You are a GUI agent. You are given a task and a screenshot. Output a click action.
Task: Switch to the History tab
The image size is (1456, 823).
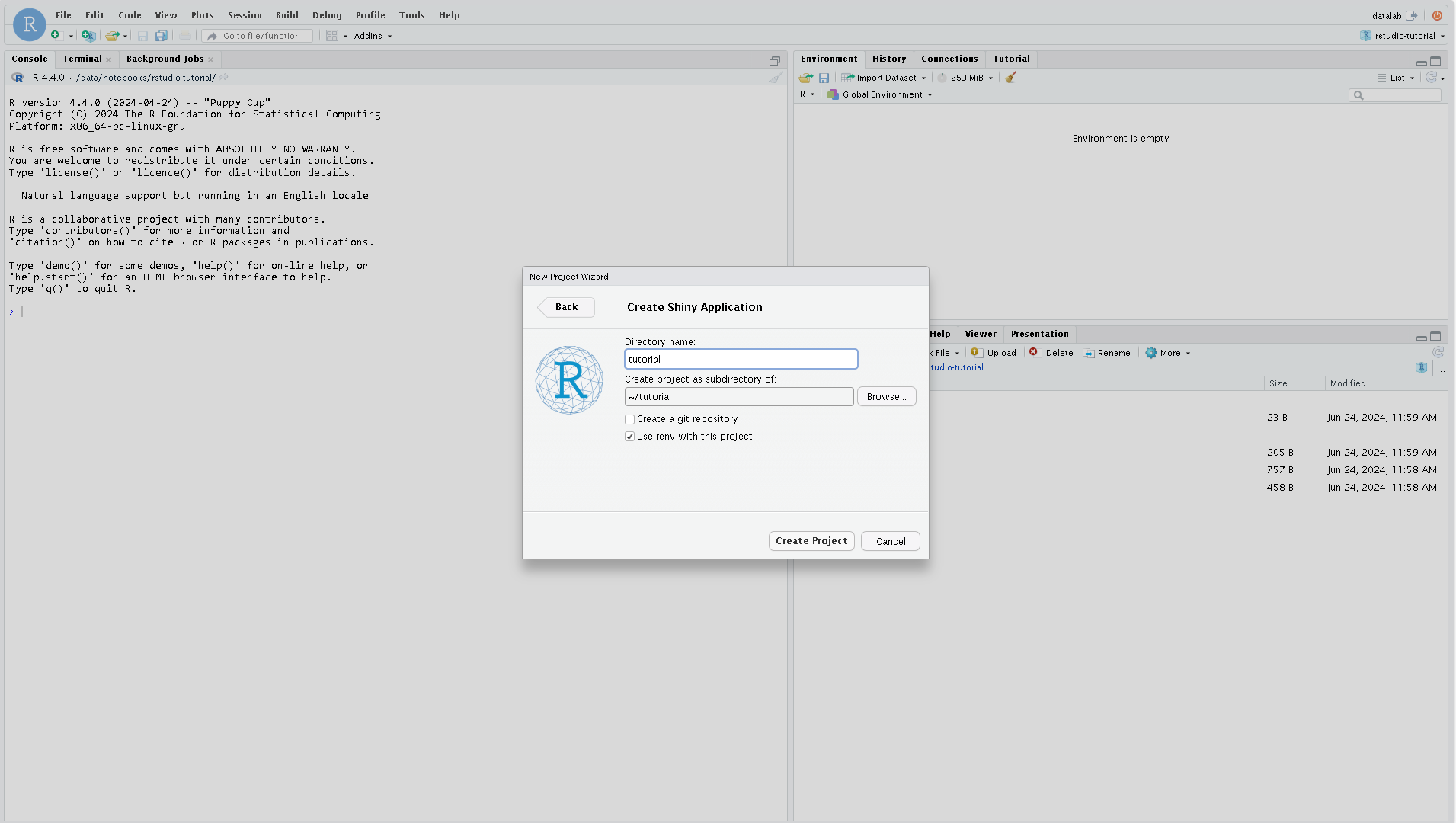[889, 59]
